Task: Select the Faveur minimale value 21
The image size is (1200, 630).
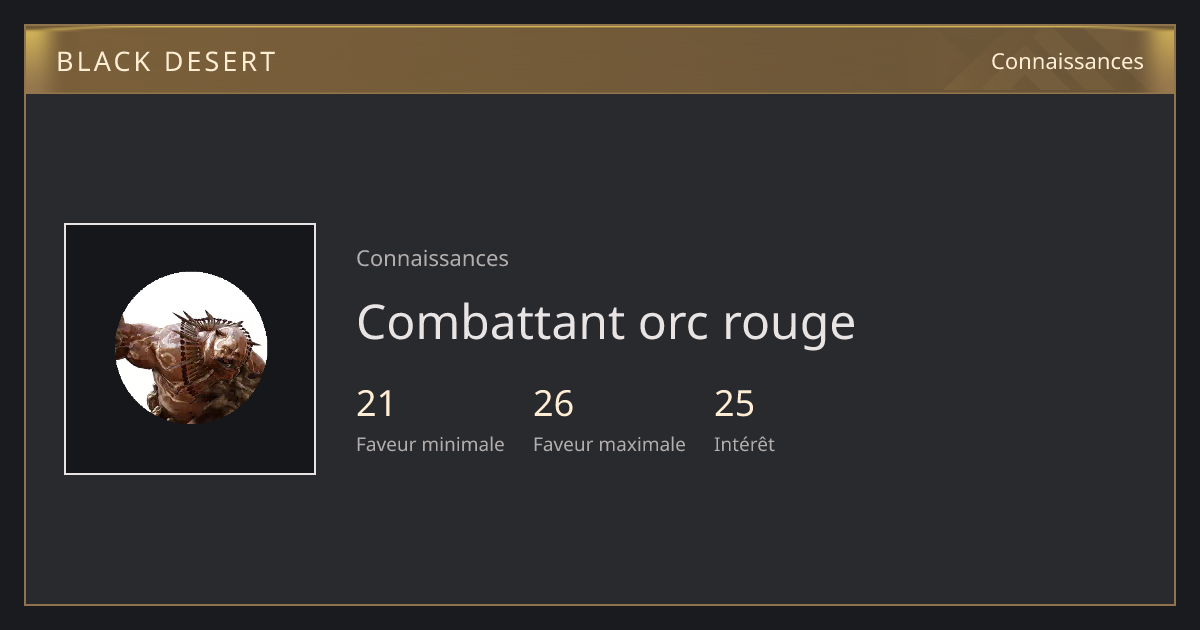Action: tap(375, 404)
